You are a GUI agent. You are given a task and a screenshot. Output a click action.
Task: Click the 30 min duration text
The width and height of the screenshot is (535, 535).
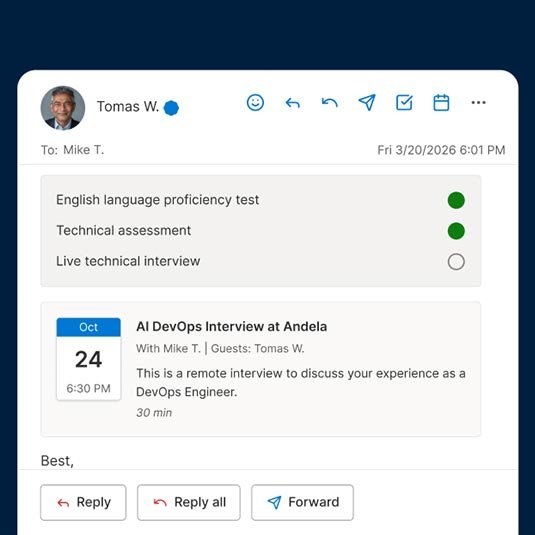[154, 413]
